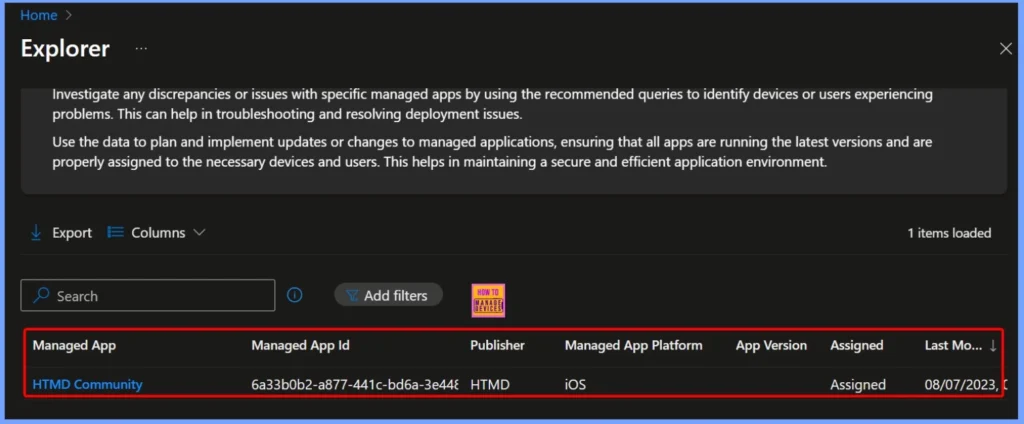Click the magnifier icon in Search
The height and width of the screenshot is (424, 1024).
(x=41, y=295)
